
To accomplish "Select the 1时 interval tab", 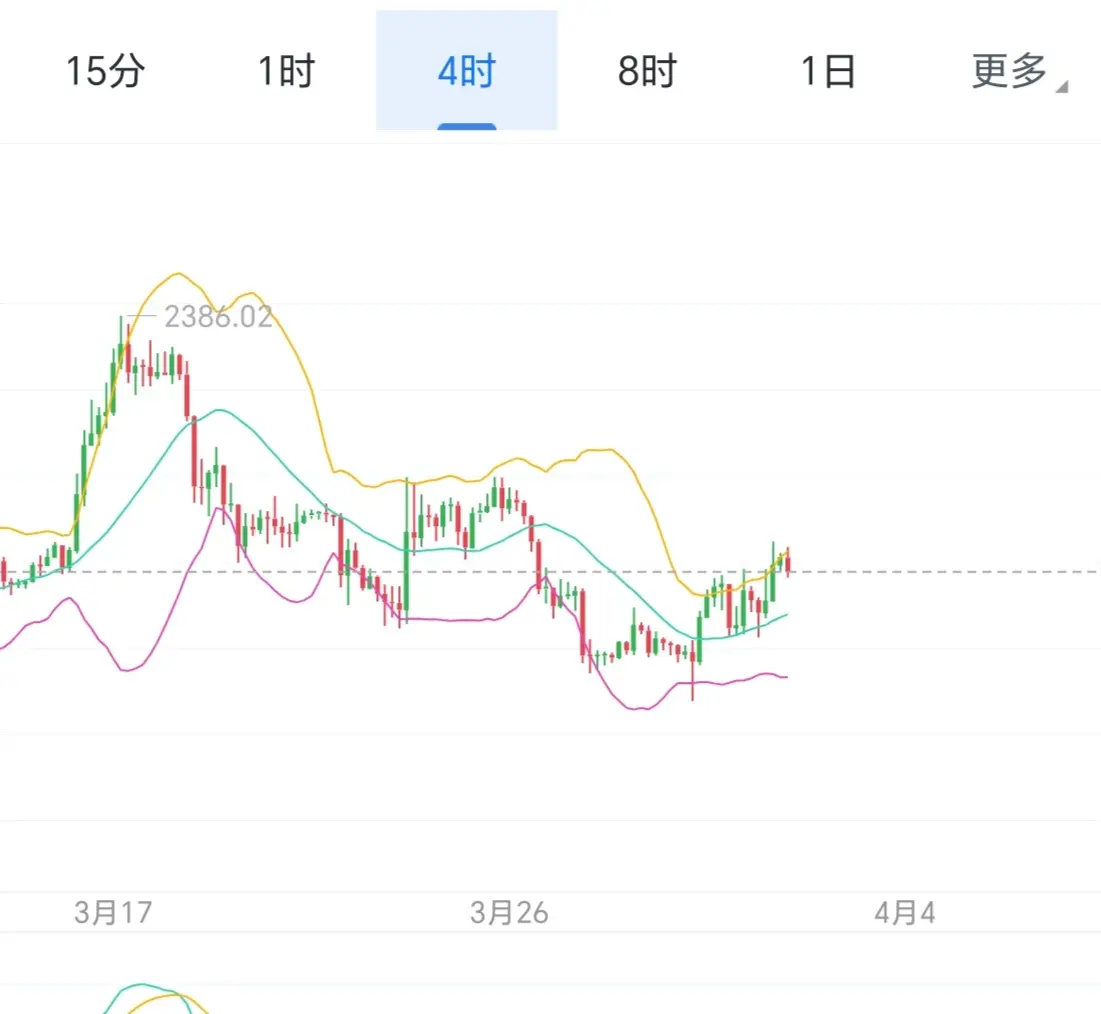I will tap(286, 72).
